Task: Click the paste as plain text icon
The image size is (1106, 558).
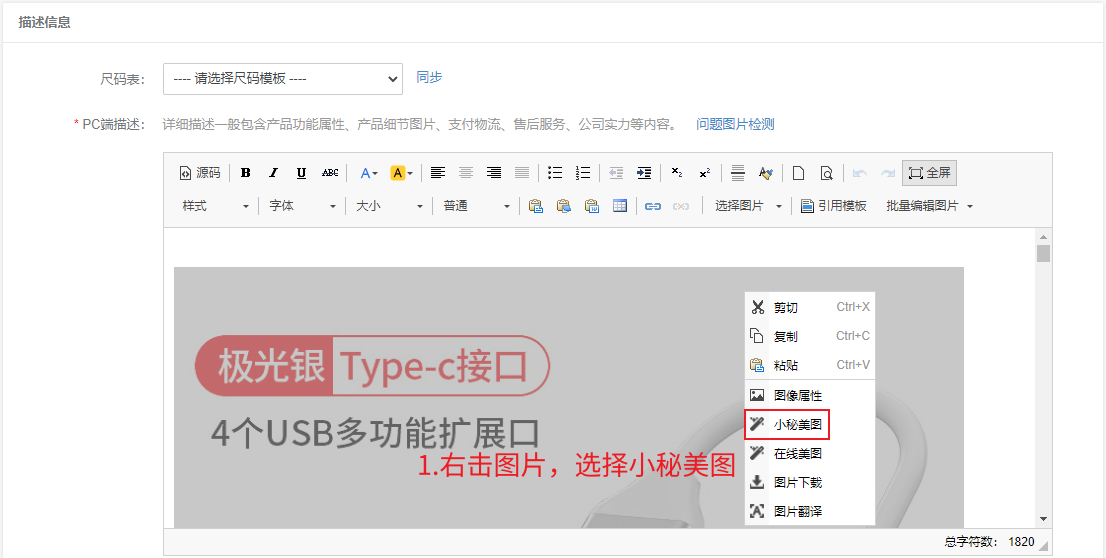Action: click(564, 206)
